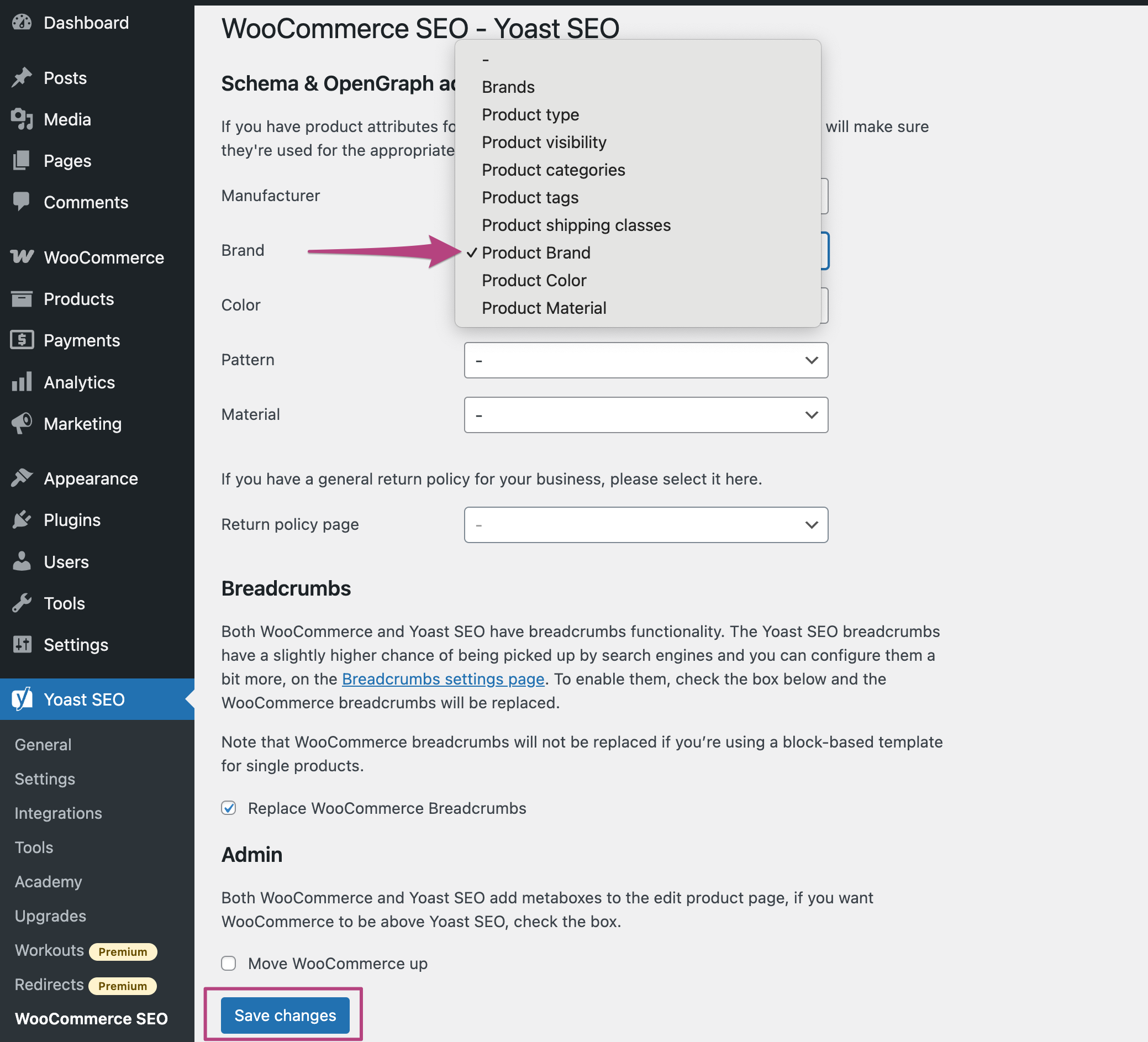The height and width of the screenshot is (1042, 1148).
Task: Open the Return policy page dropdown
Action: point(646,524)
